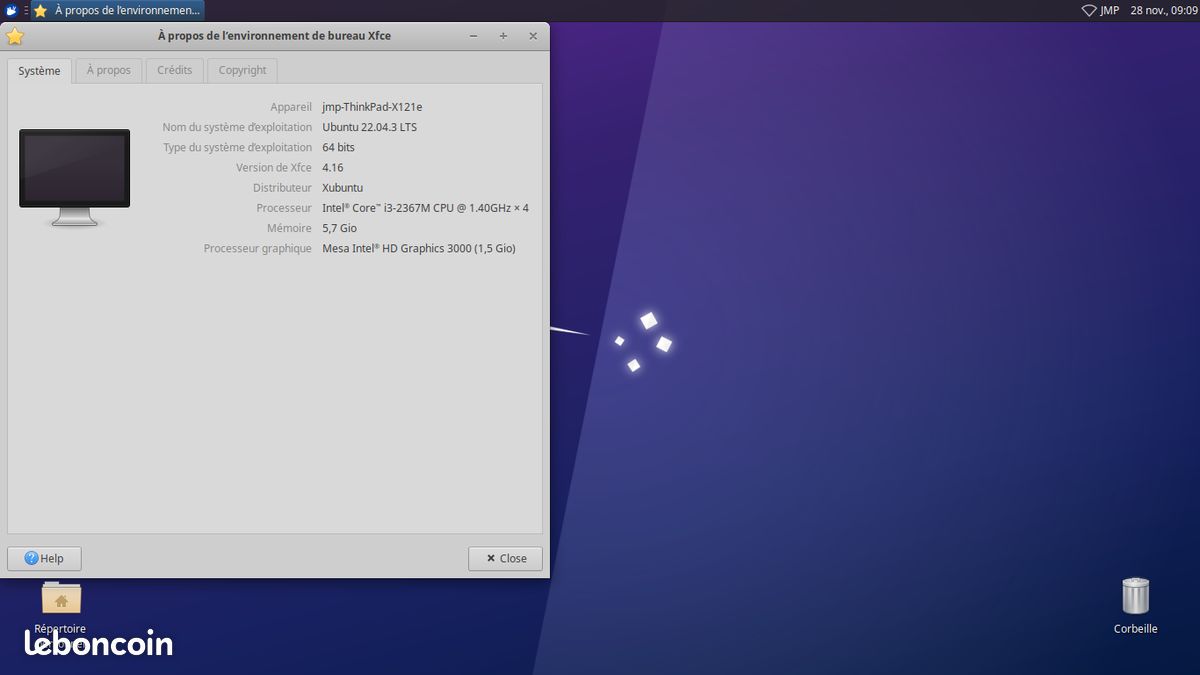Open the clock showing 28 nov., 09:09
Screen dimensions: 1200x675
click(1163, 10)
